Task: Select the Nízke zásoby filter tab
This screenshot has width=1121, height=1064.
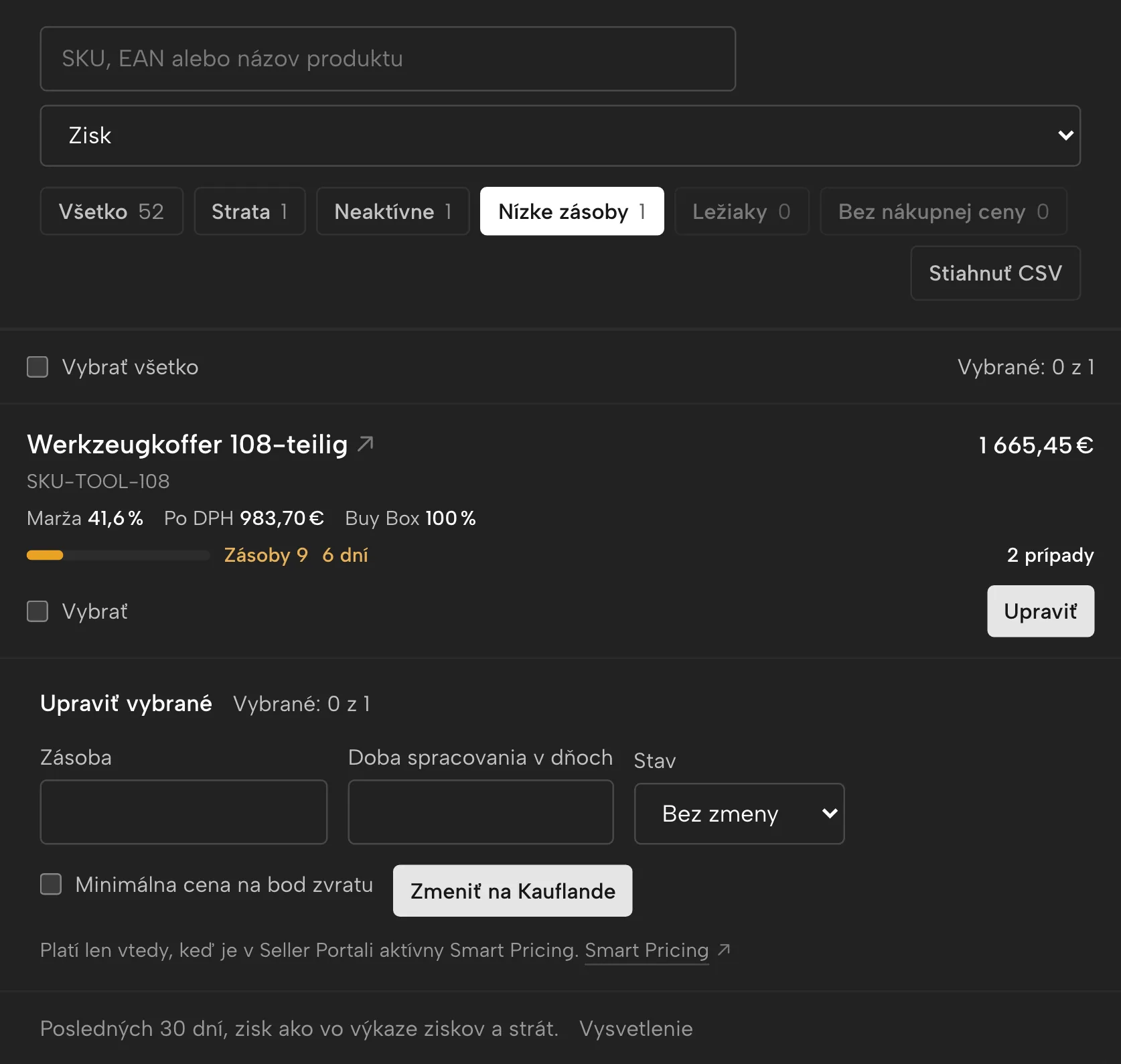Action: coord(572,212)
